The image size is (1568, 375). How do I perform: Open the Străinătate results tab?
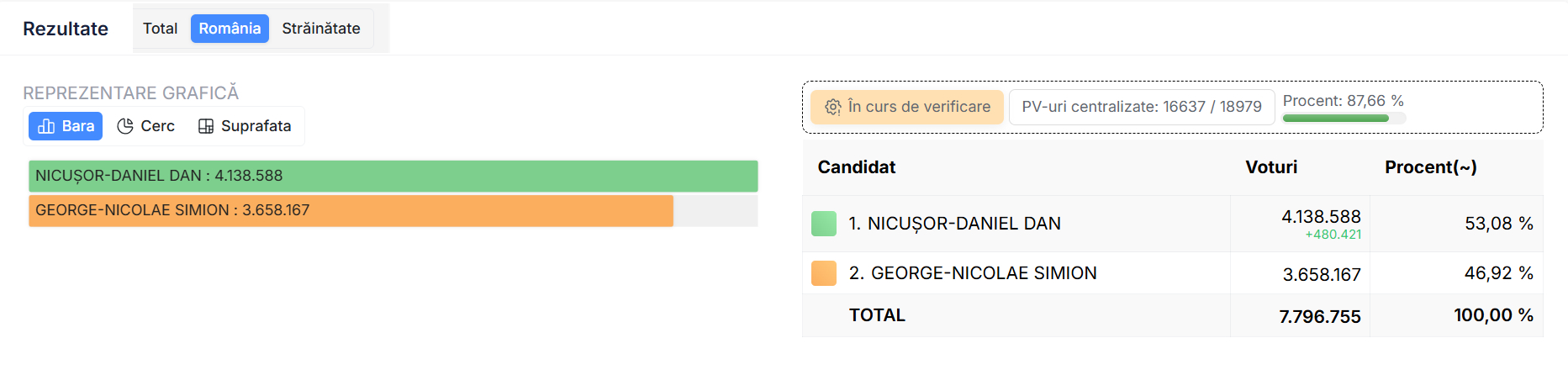320,29
